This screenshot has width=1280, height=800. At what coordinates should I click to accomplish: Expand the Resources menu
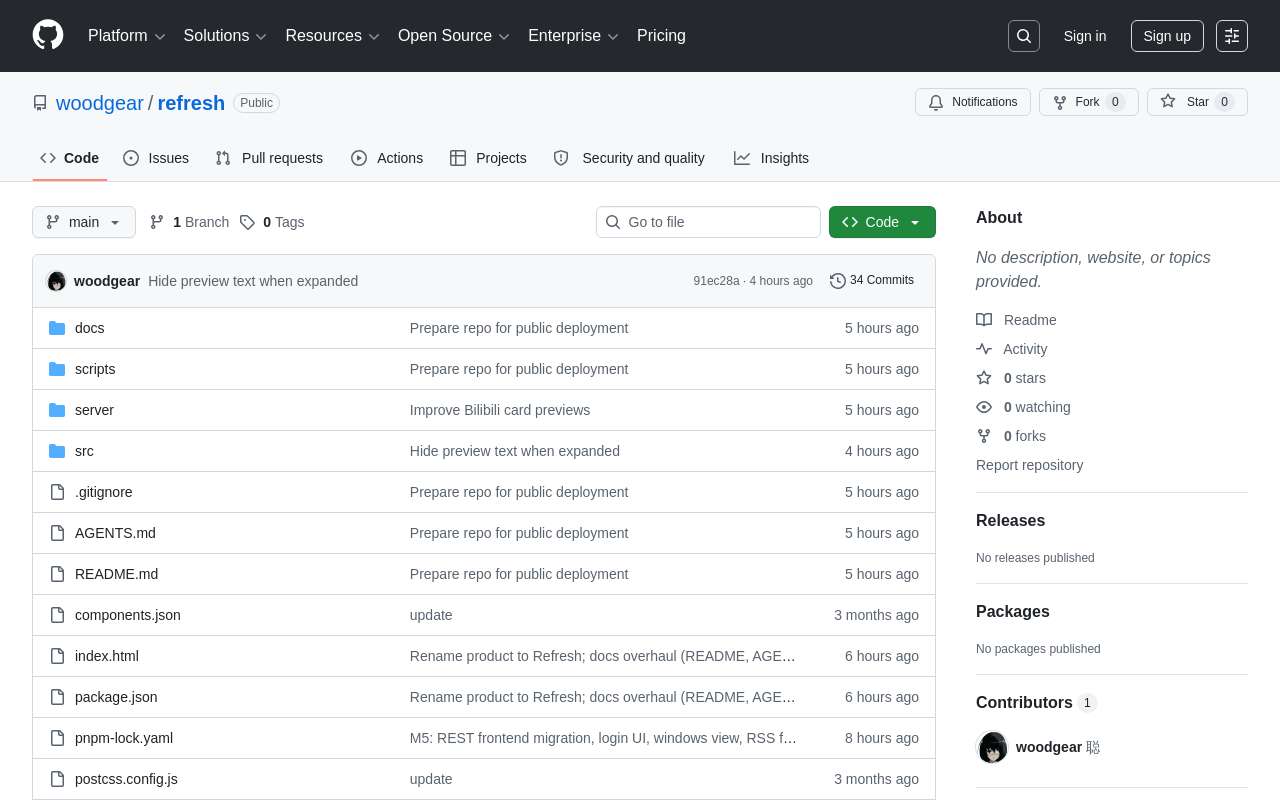pyautogui.click(x=333, y=36)
